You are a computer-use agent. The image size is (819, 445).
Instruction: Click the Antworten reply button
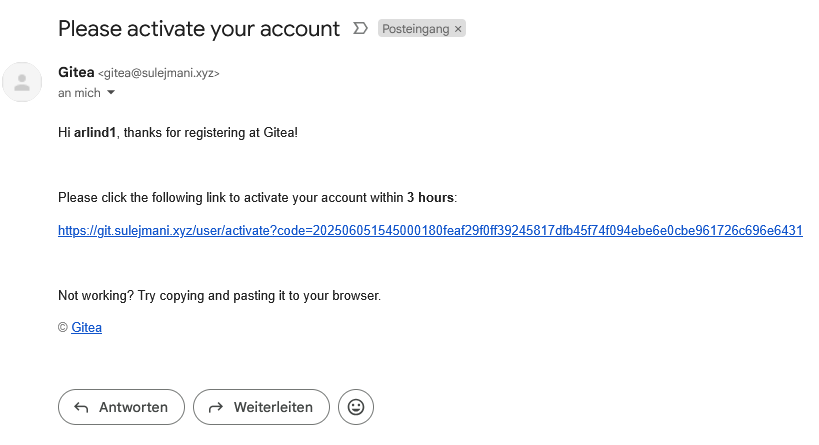coord(121,407)
